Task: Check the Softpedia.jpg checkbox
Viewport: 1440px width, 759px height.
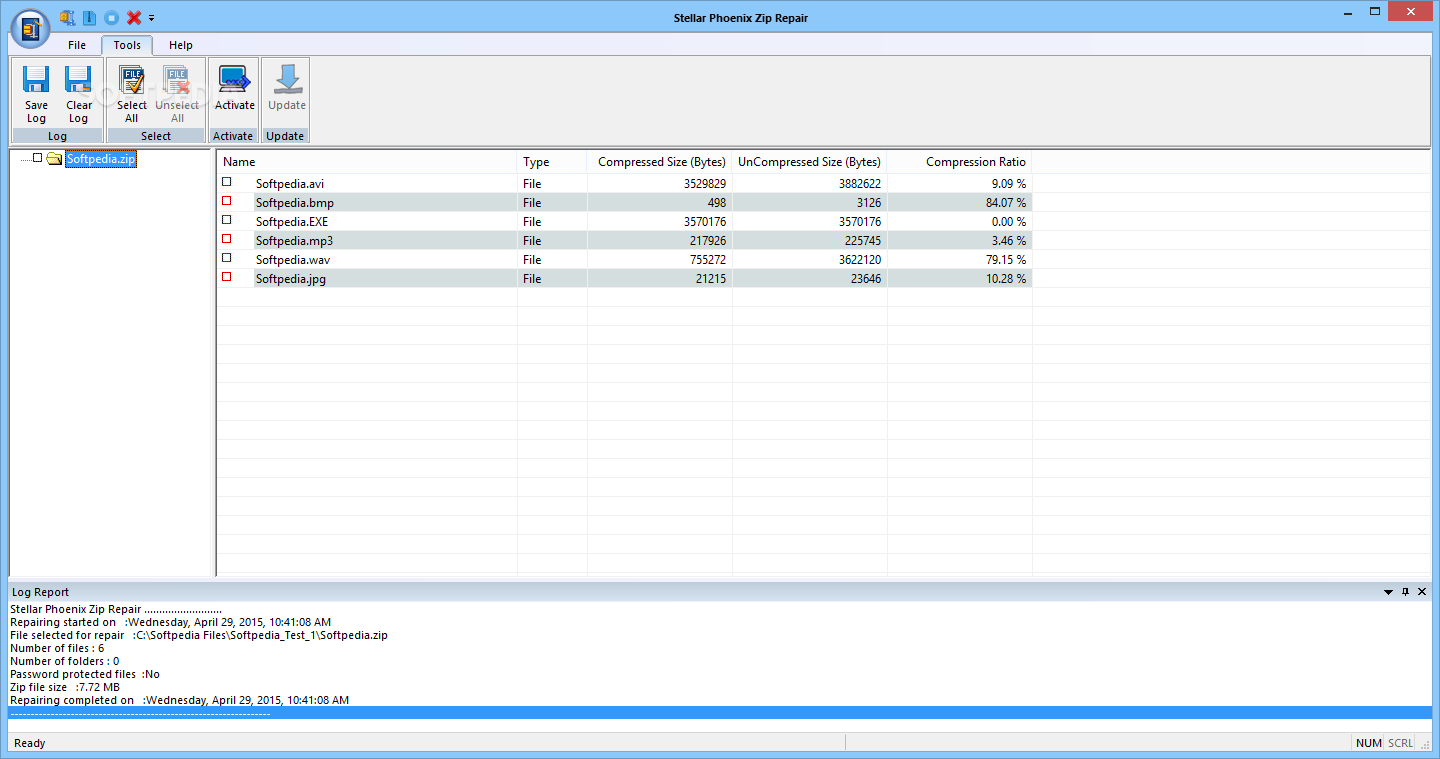Action: pyautogui.click(x=227, y=277)
